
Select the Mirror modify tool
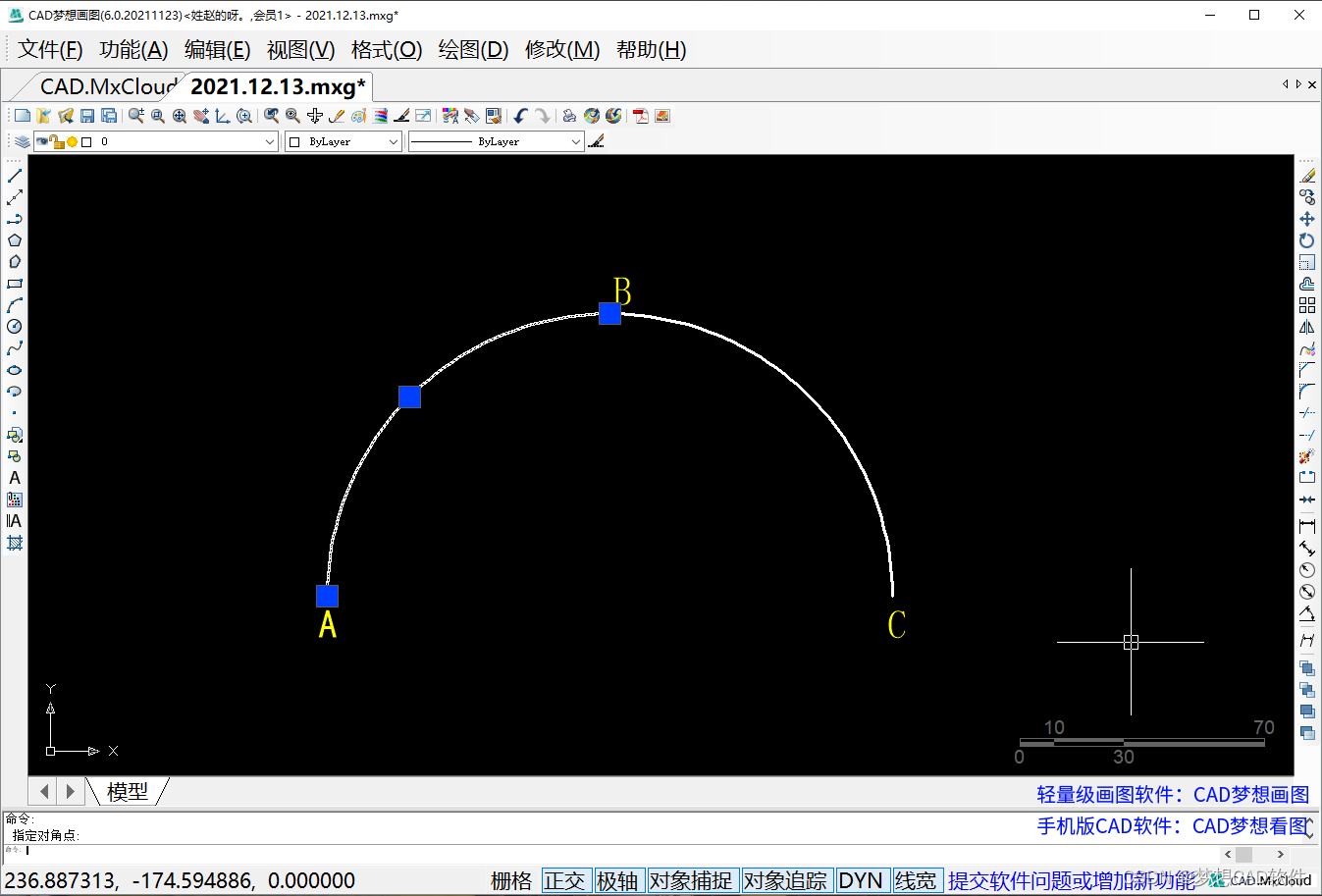click(1307, 327)
